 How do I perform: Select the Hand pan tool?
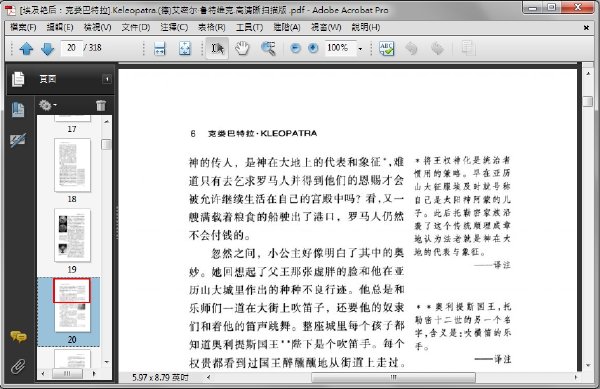(x=242, y=48)
